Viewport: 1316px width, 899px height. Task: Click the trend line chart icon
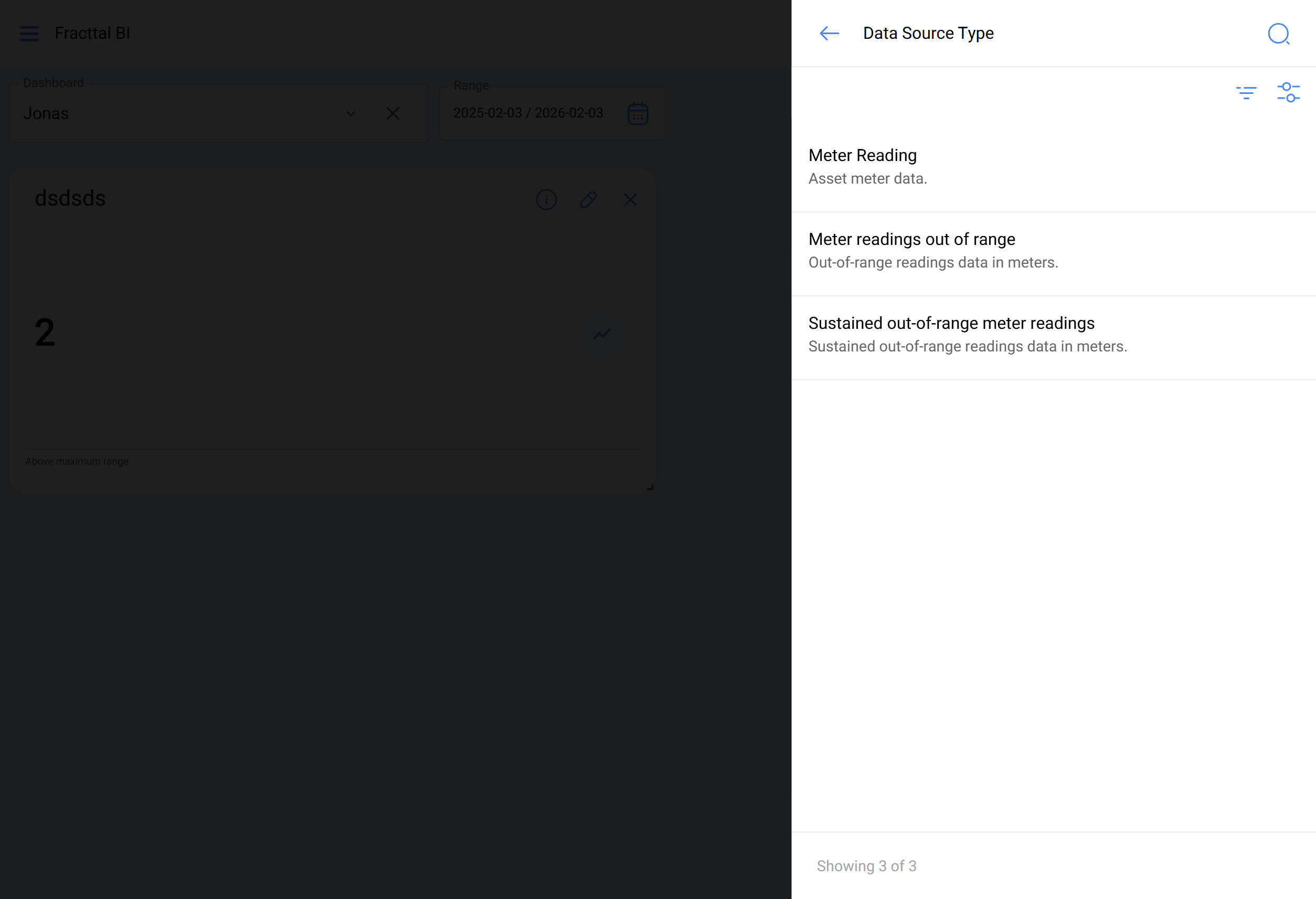[602, 334]
